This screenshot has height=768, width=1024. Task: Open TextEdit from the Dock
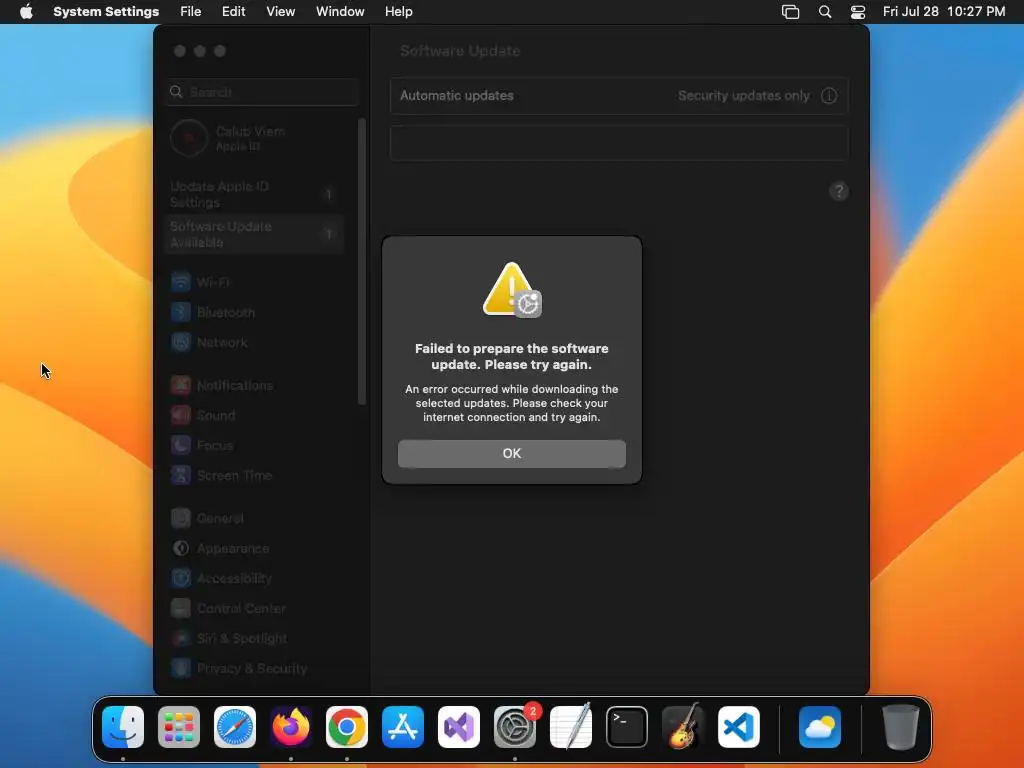[571, 727]
